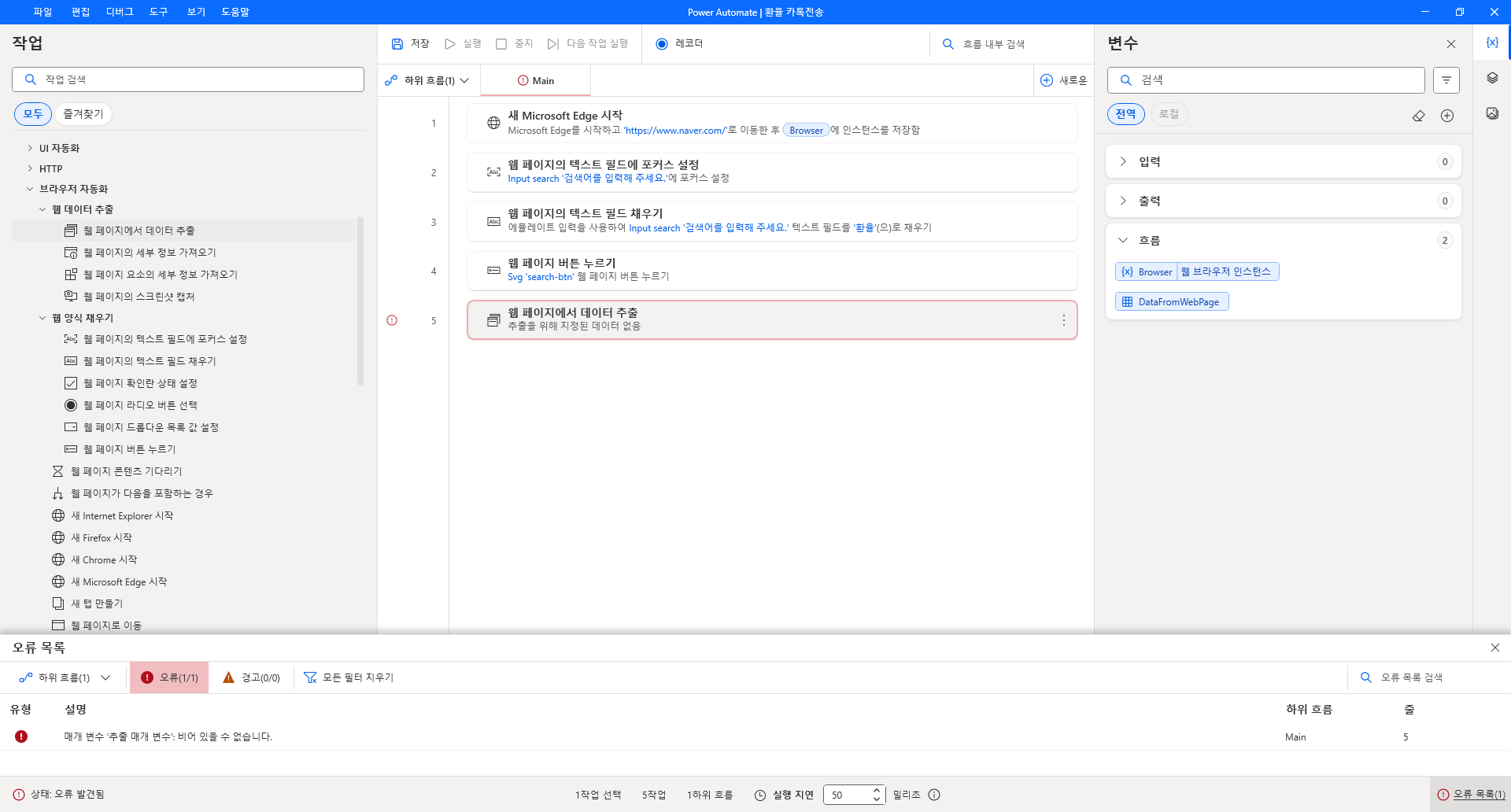This screenshot has height=812, width=1511.
Task: Open the images pane icon
Action: click(x=1492, y=113)
